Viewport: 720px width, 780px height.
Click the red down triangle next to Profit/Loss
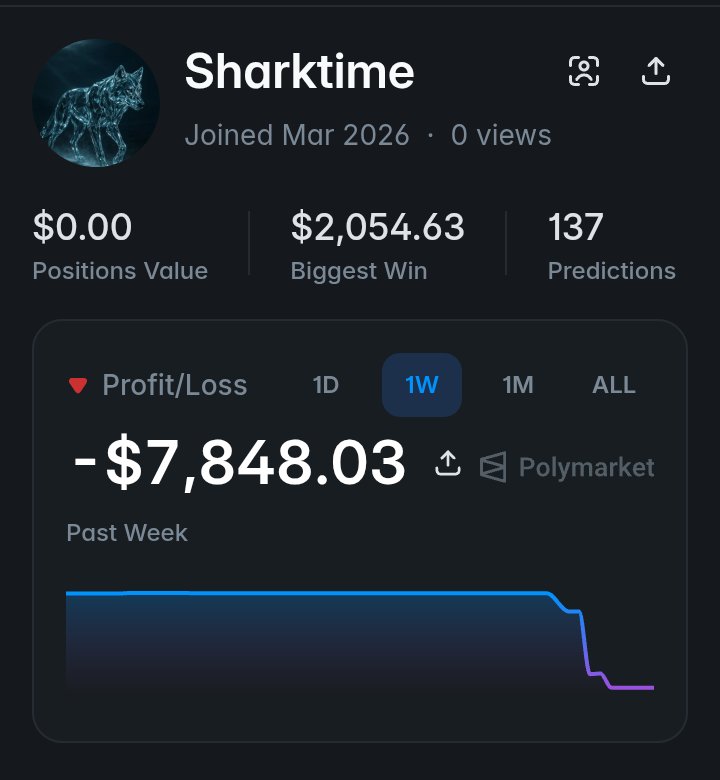[78, 386]
